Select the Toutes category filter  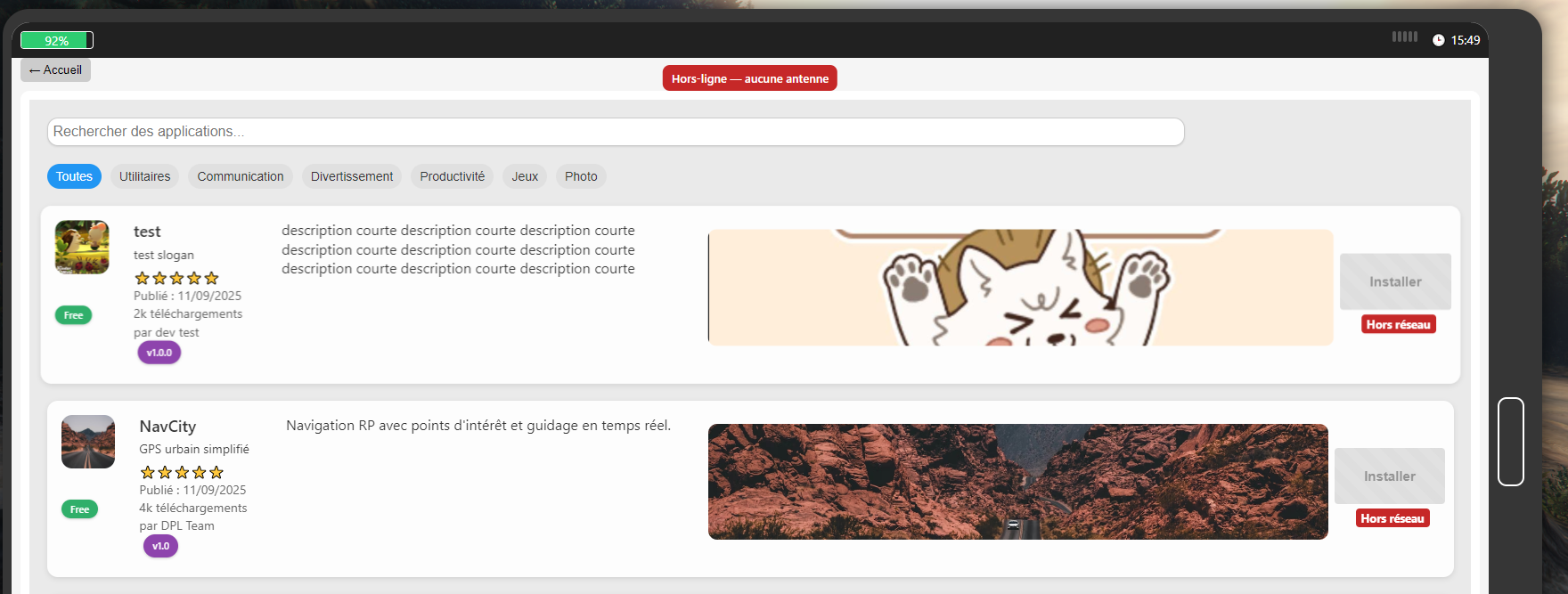(74, 176)
